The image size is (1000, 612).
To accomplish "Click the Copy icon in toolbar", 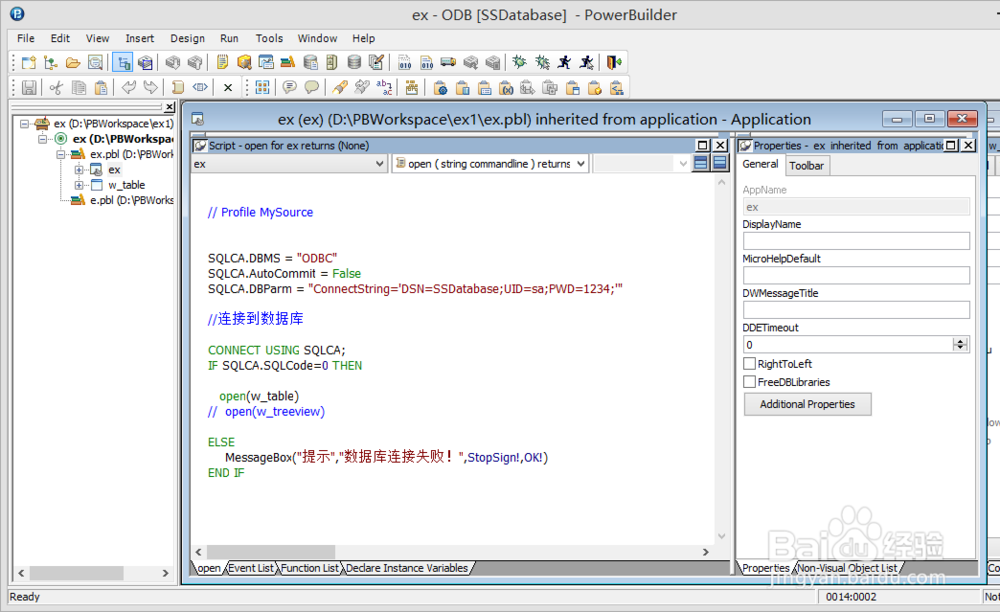I will click(x=78, y=87).
